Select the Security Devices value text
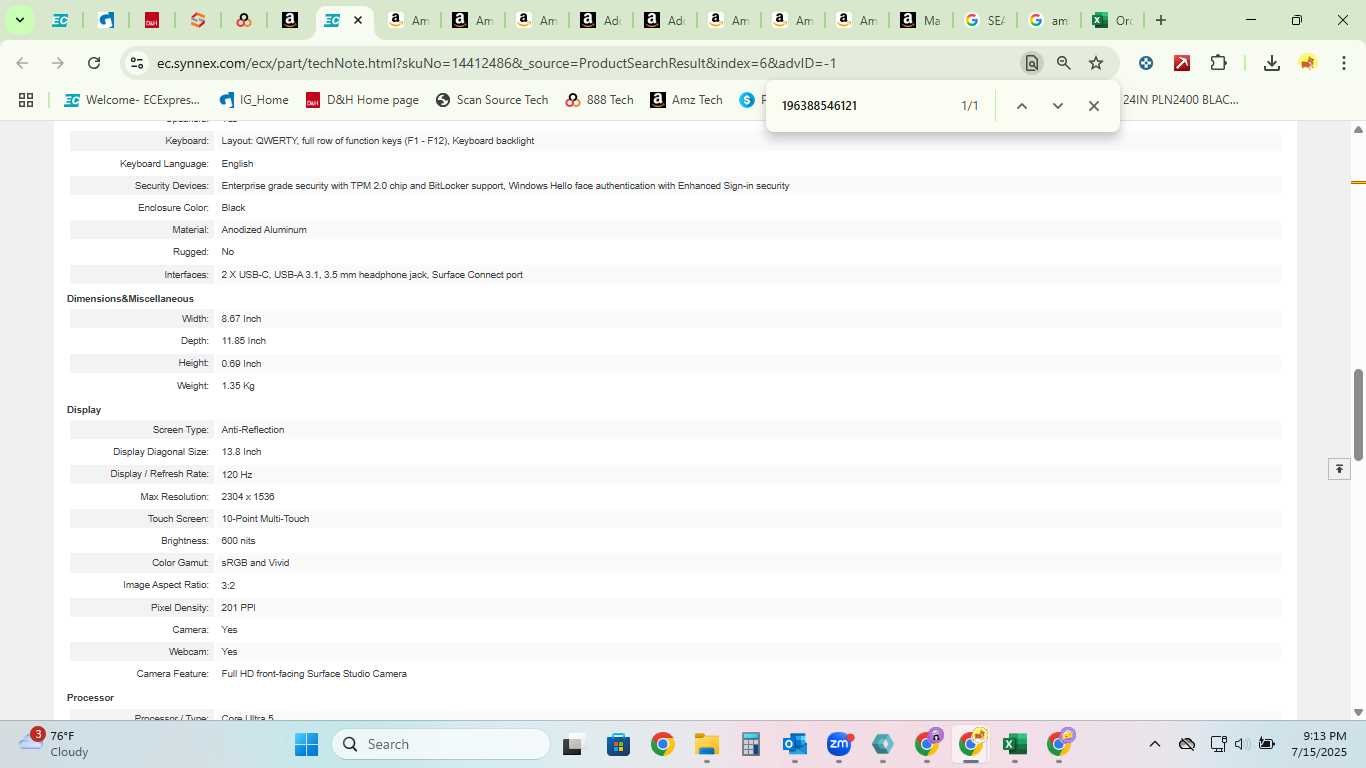This screenshot has width=1366, height=768. [505, 186]
